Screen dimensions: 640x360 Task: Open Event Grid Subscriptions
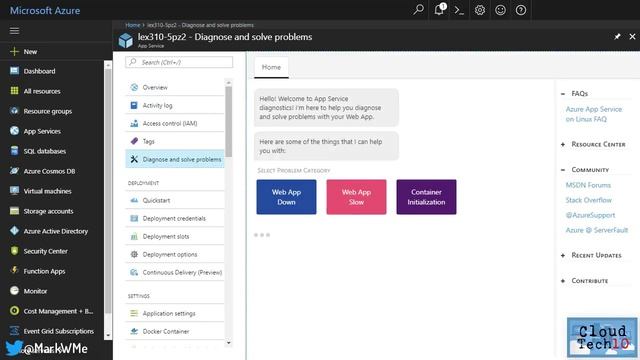[x=58, y=331]
